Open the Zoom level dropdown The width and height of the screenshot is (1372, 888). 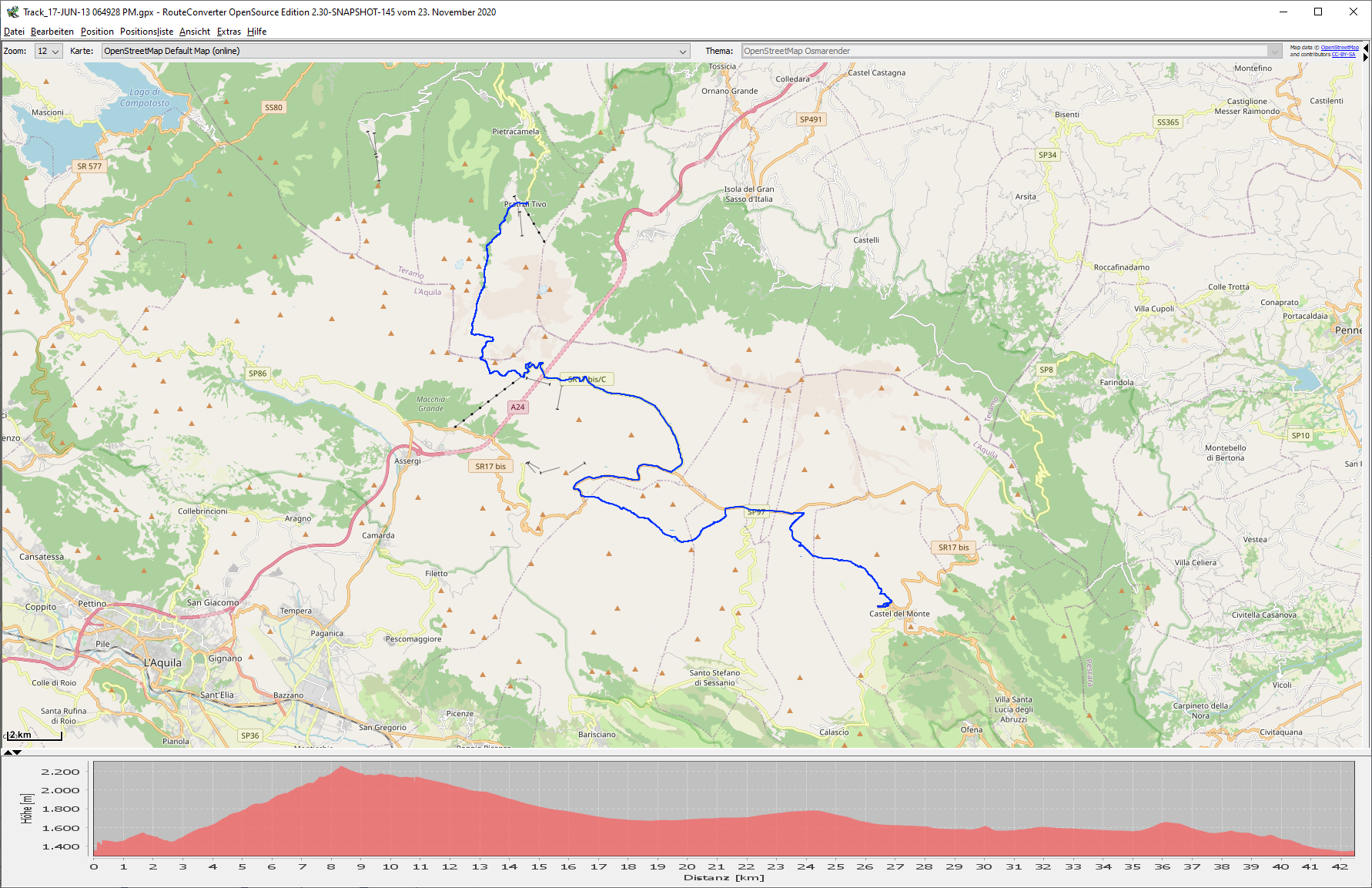pyautogui.click(x=49, y=51)
